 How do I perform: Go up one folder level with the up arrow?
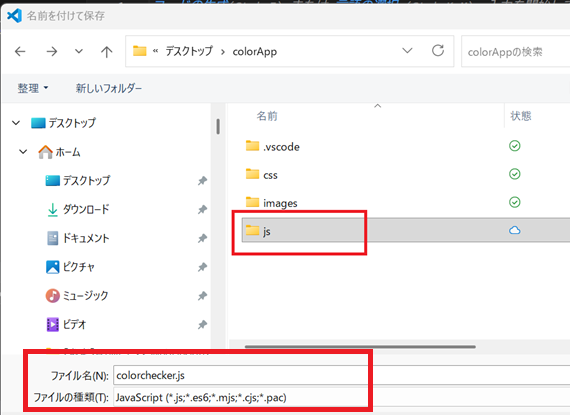pyautogui.click(x=107, y=52)
